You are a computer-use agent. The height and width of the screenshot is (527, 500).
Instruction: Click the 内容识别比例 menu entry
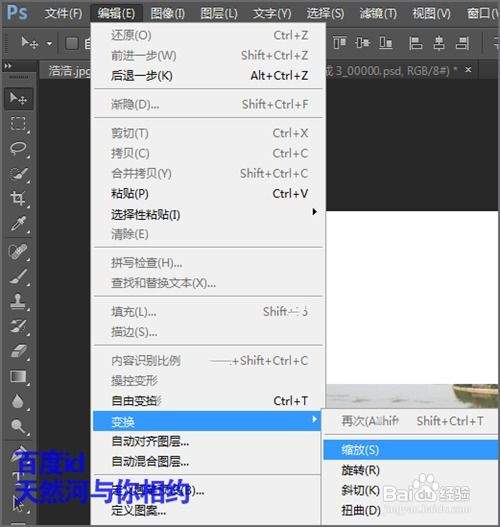tap(208, 361)
